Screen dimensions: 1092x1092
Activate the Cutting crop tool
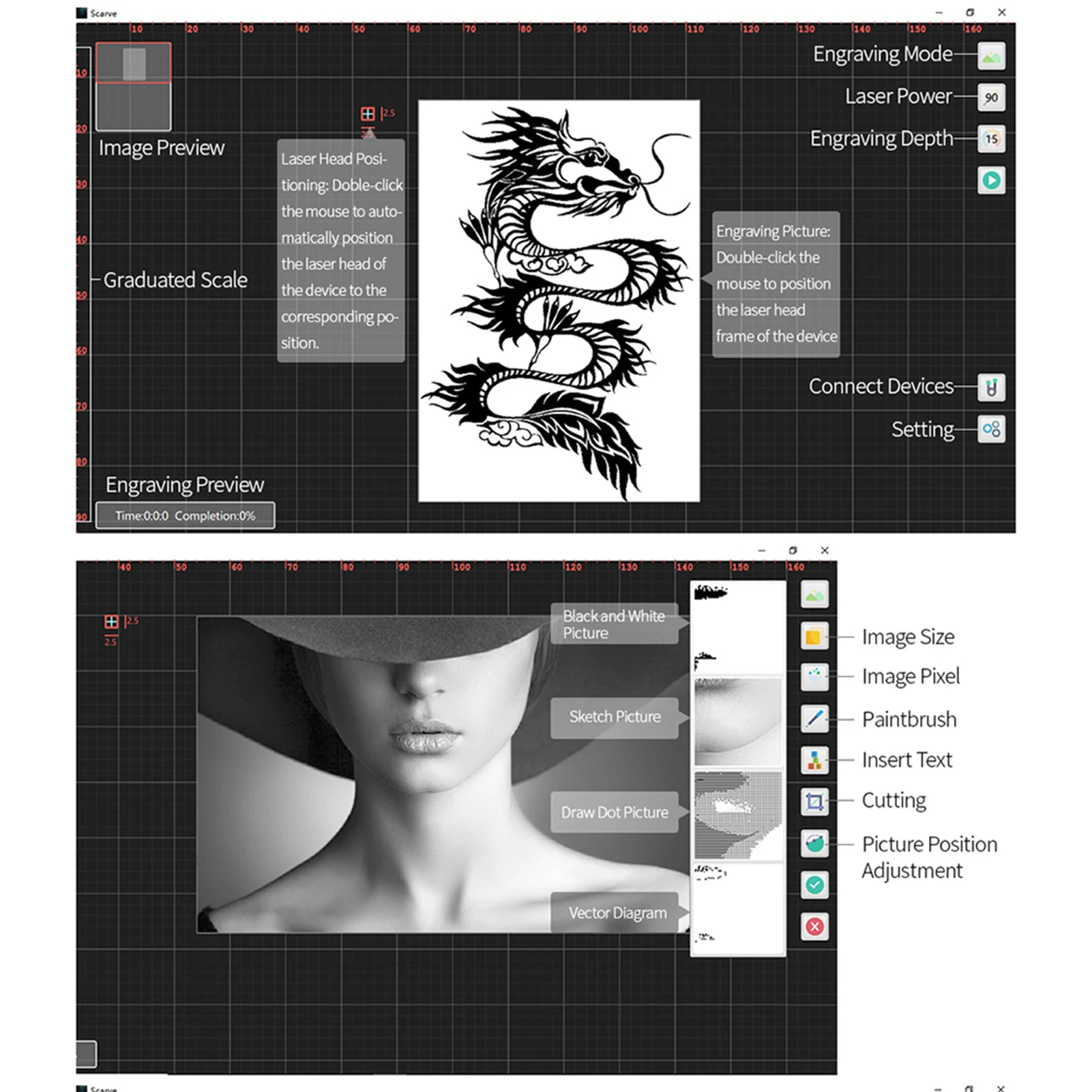pos(814,801)
